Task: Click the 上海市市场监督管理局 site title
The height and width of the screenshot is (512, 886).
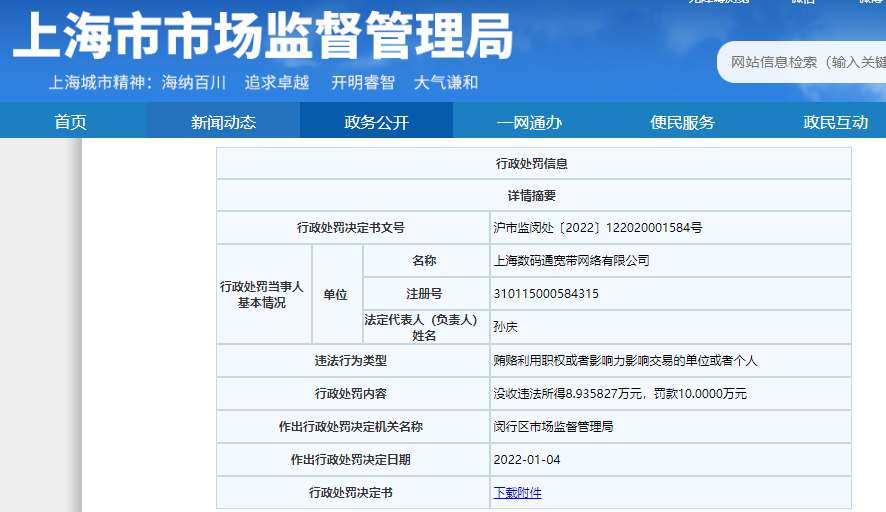Action: pos(263,36)
